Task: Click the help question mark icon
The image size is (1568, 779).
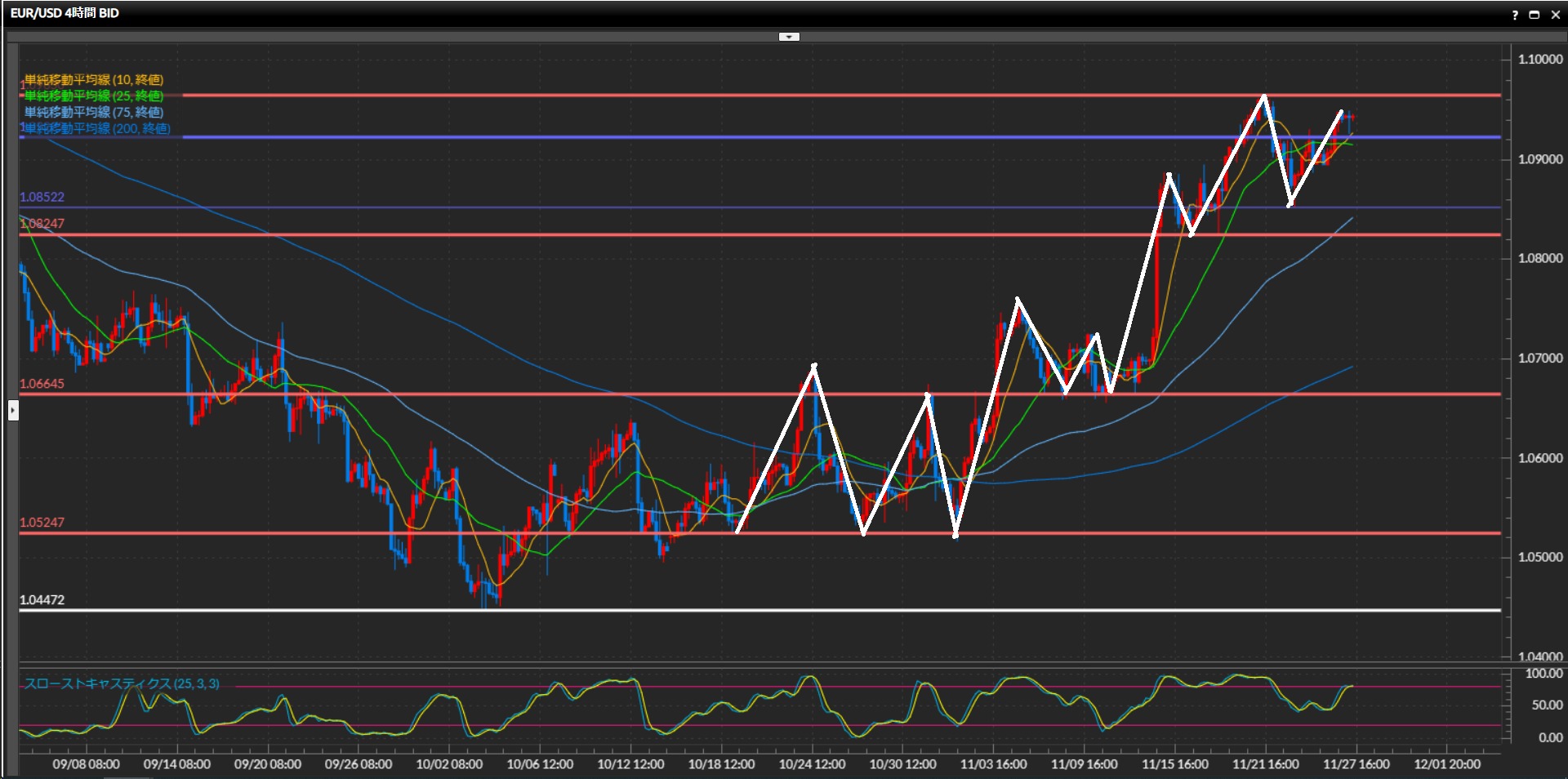Action: 1515,15
